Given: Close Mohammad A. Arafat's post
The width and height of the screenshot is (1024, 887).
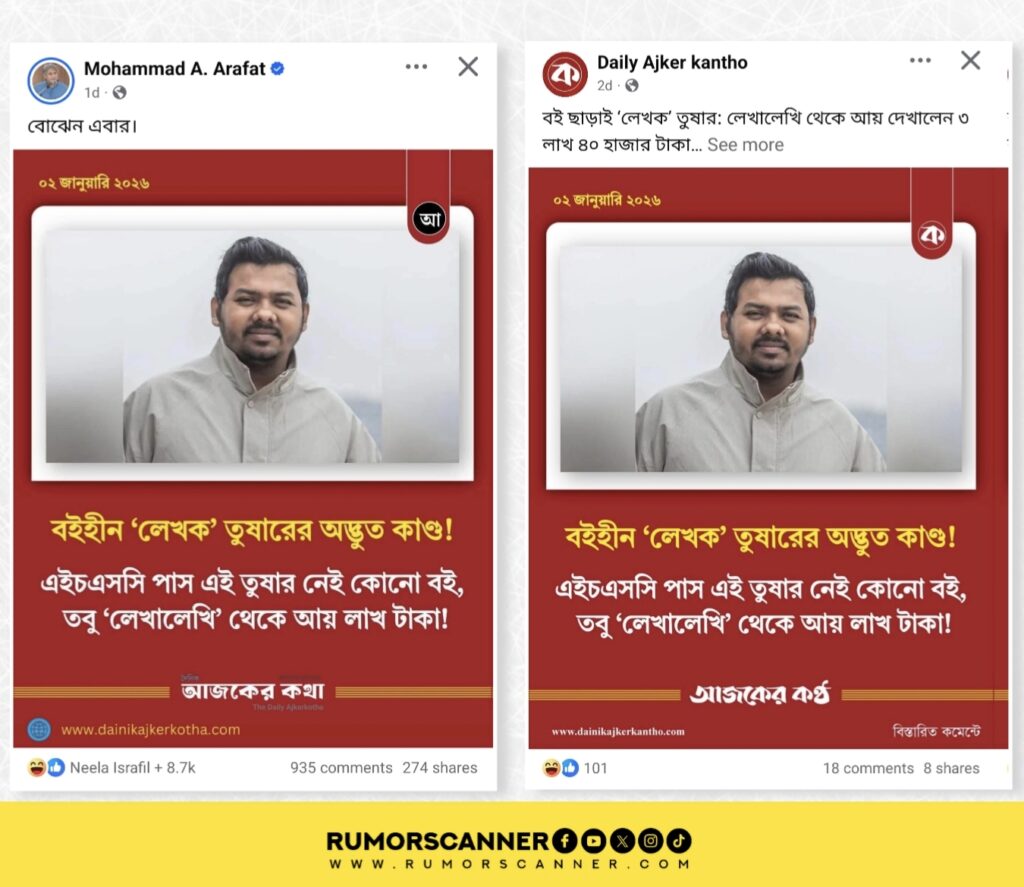Looking at the screenshot, I should (x=468, y=67).
